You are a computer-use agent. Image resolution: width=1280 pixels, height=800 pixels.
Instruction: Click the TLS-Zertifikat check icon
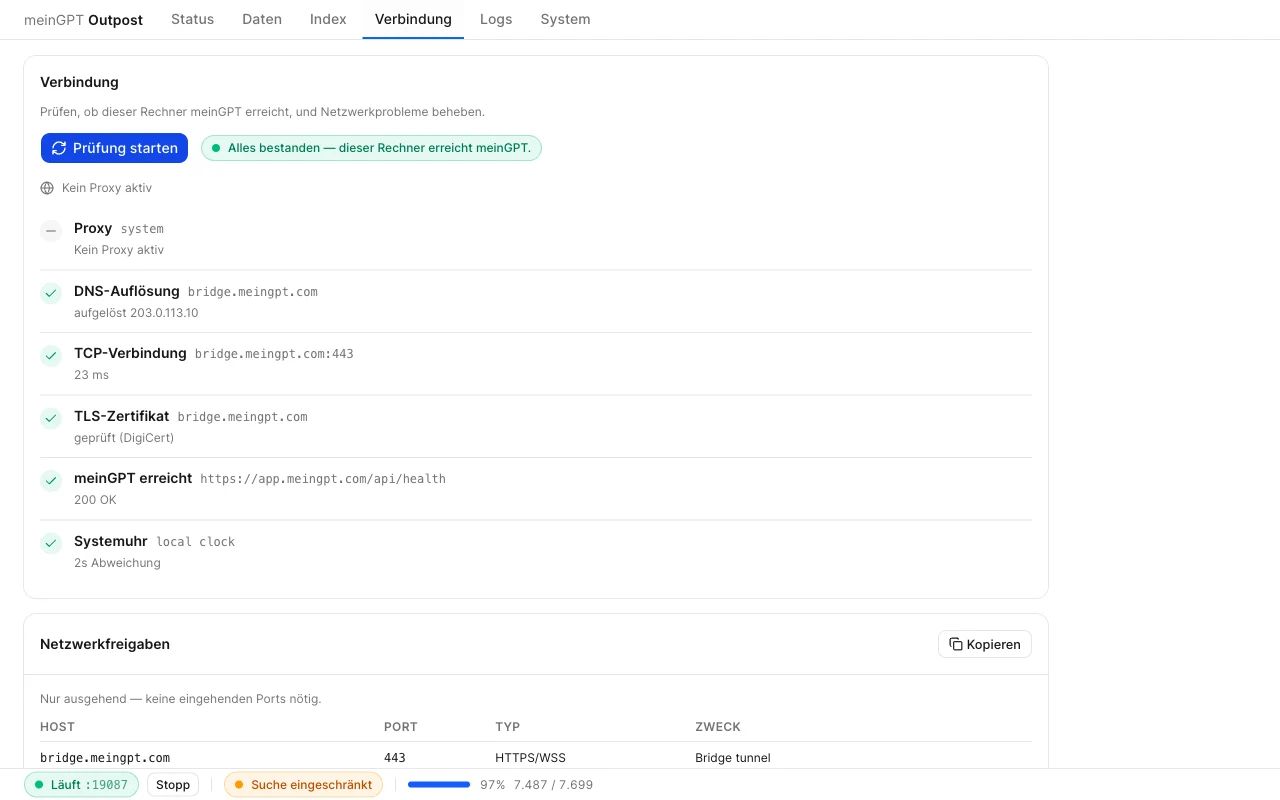coord(51,419)
